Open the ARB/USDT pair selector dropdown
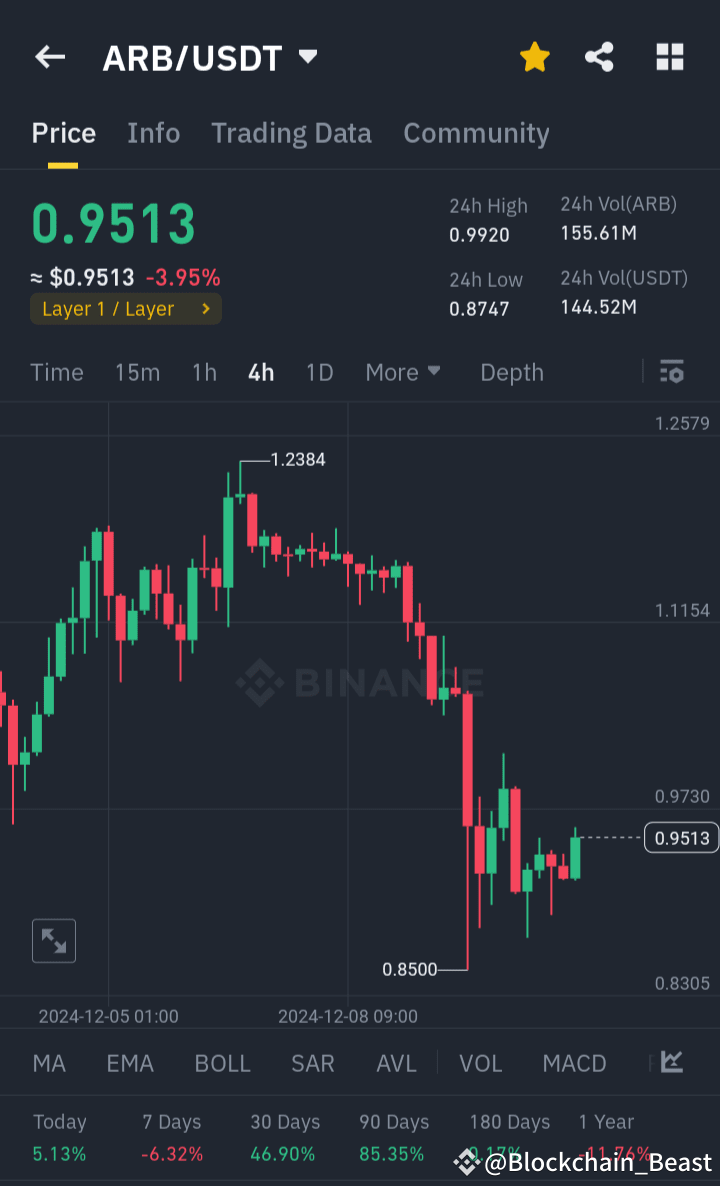Screen dimensions: 720x1186 pyautogui.click(x=308, y=57)
